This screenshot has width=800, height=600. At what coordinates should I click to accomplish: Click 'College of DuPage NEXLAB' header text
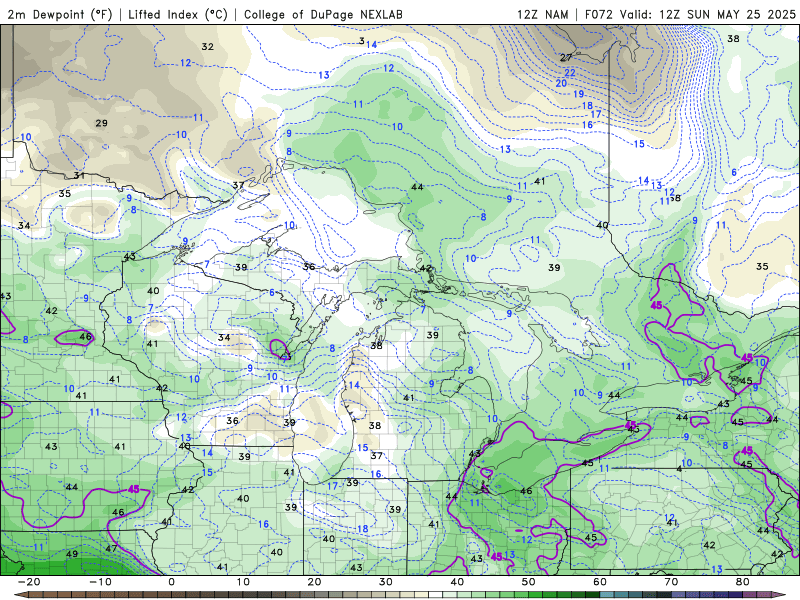[323, 14]
